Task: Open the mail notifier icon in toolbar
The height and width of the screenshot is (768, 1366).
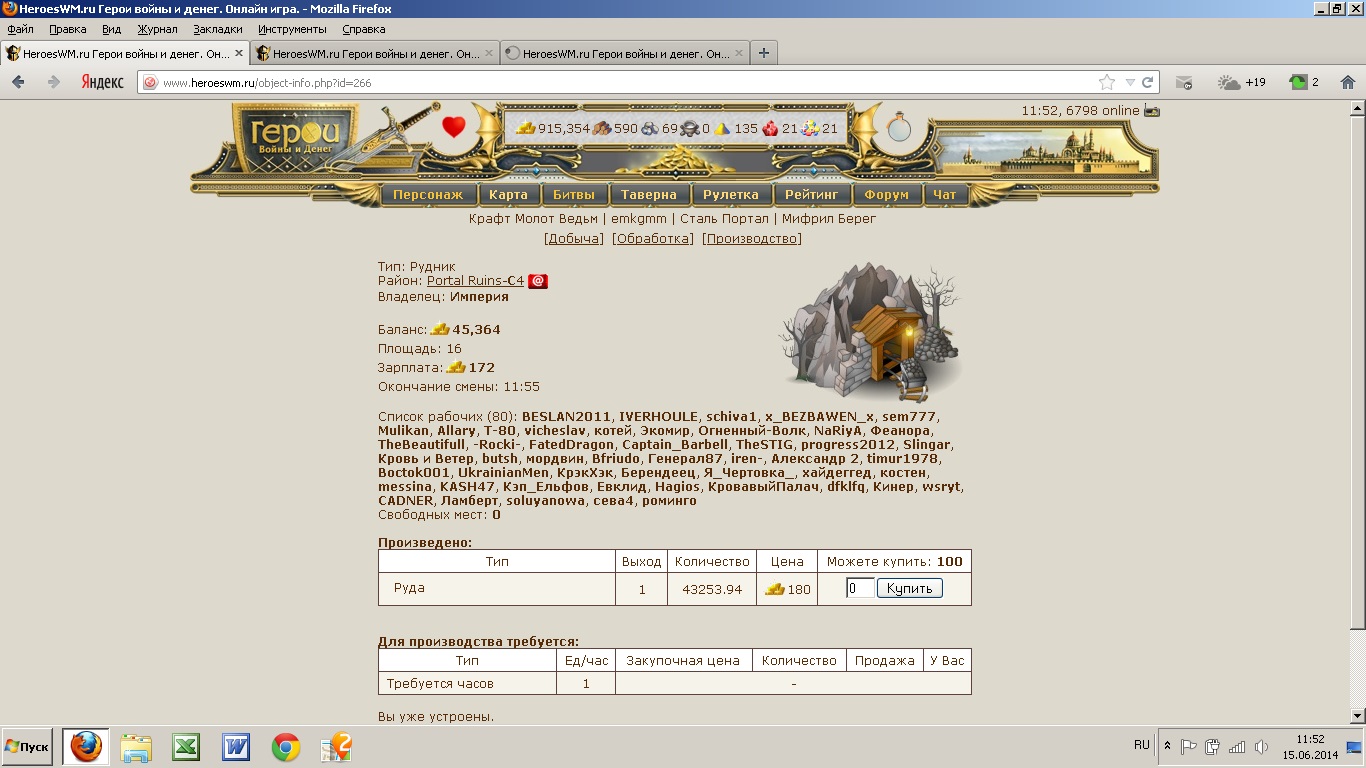Action: coord(1184,82)
